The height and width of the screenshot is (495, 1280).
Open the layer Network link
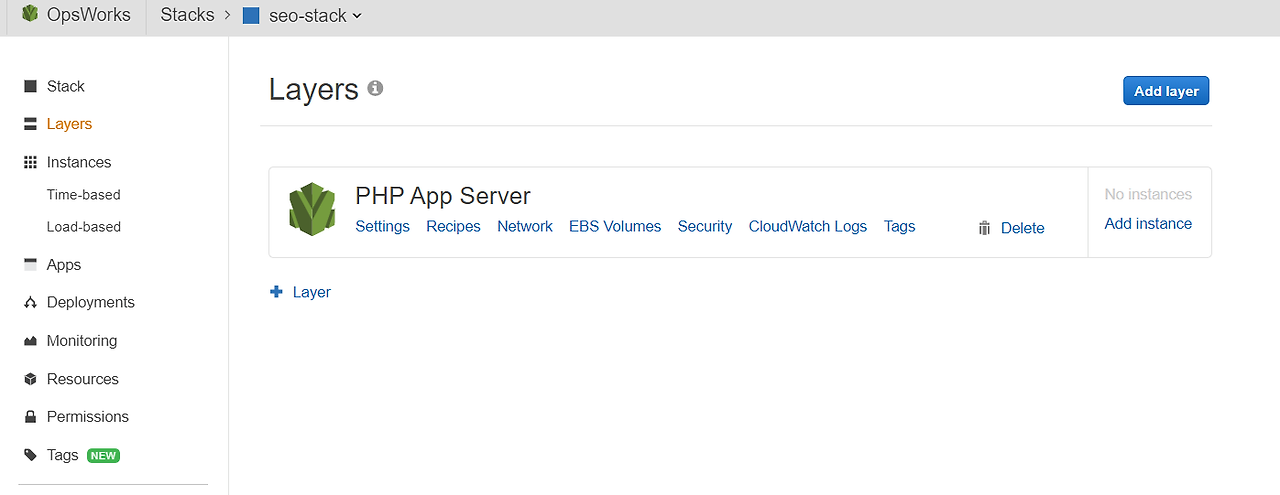pyautogui.click(x=525, y=227)
